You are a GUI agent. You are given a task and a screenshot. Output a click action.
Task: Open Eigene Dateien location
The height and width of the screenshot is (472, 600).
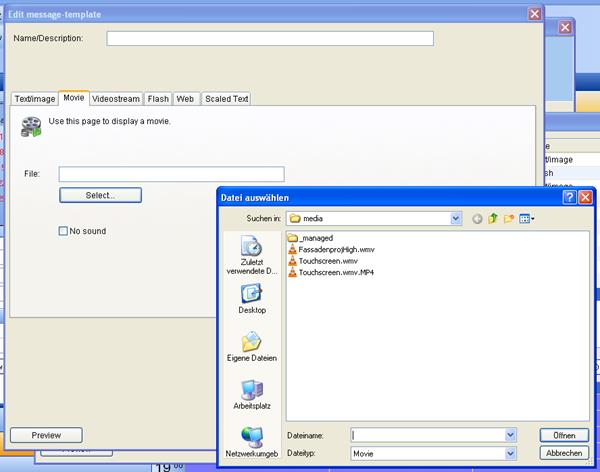coord(251,345)
